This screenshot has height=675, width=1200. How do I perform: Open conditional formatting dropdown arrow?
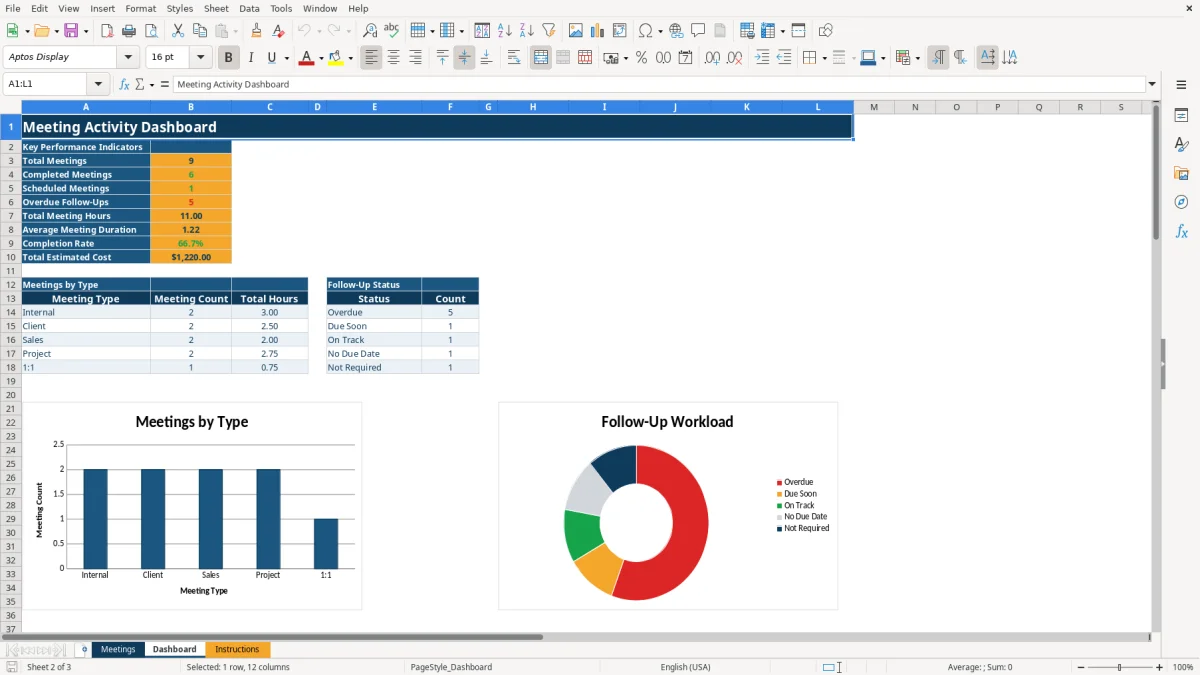tap(917, 58)
